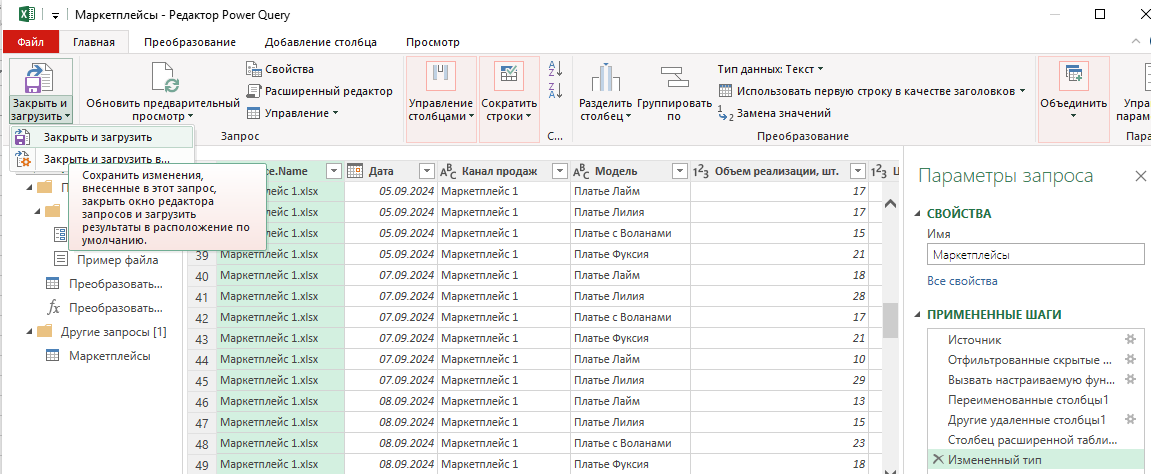
Task: Close the Параметры запроса pane
Action: point(1140,176)
